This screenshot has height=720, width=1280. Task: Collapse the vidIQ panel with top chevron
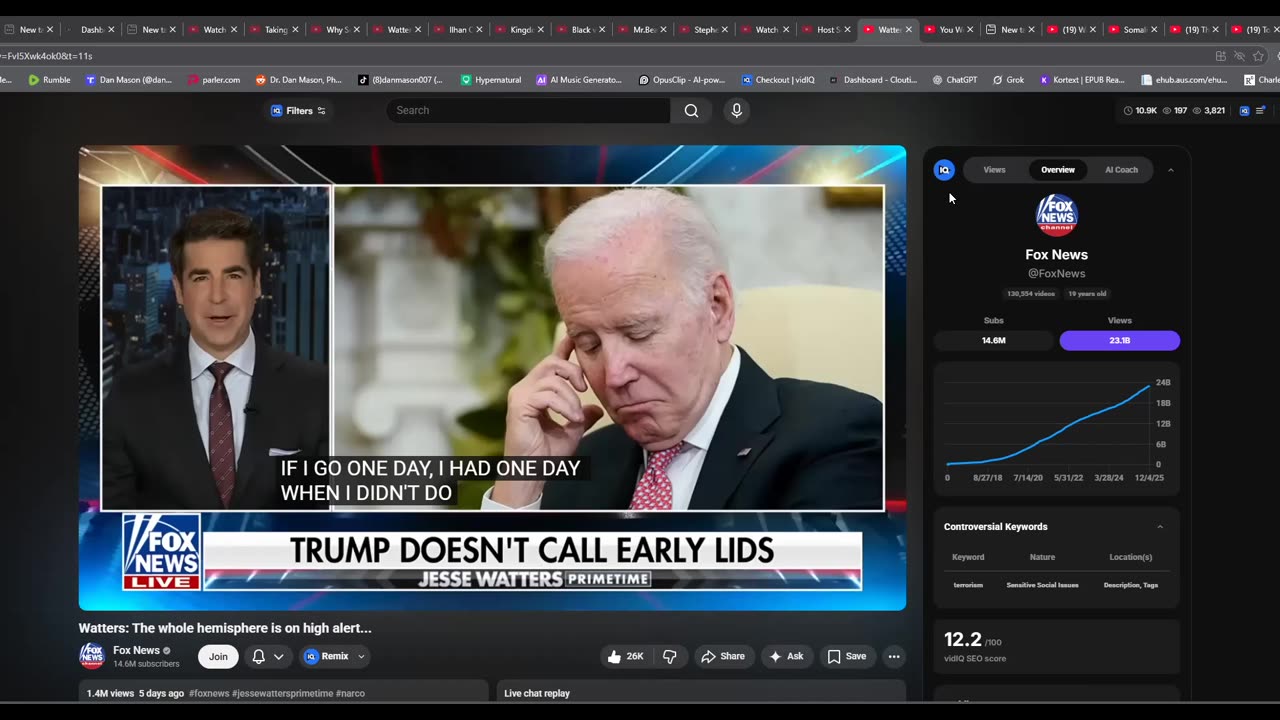pos(1171,170)
